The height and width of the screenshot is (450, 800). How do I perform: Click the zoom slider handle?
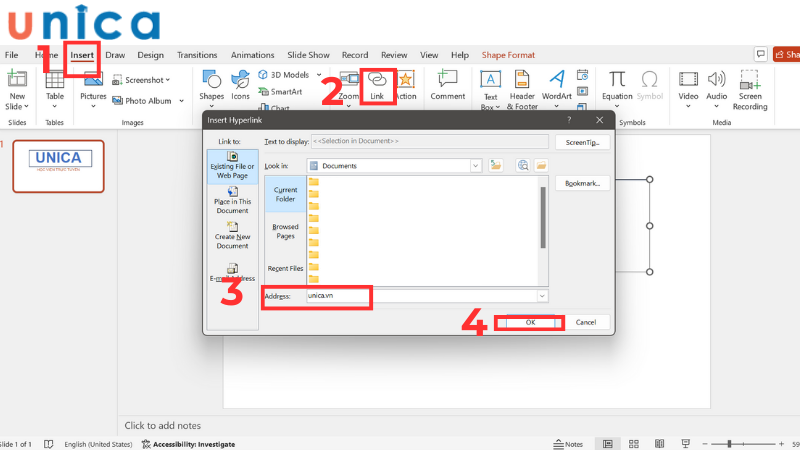730,444
